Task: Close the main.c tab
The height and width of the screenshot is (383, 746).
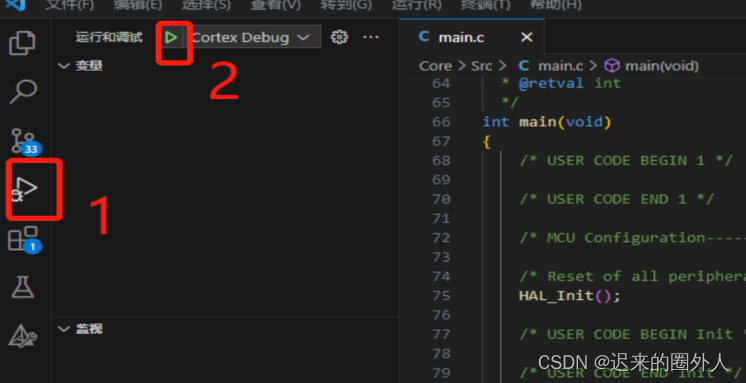Action: pos(527,37)
